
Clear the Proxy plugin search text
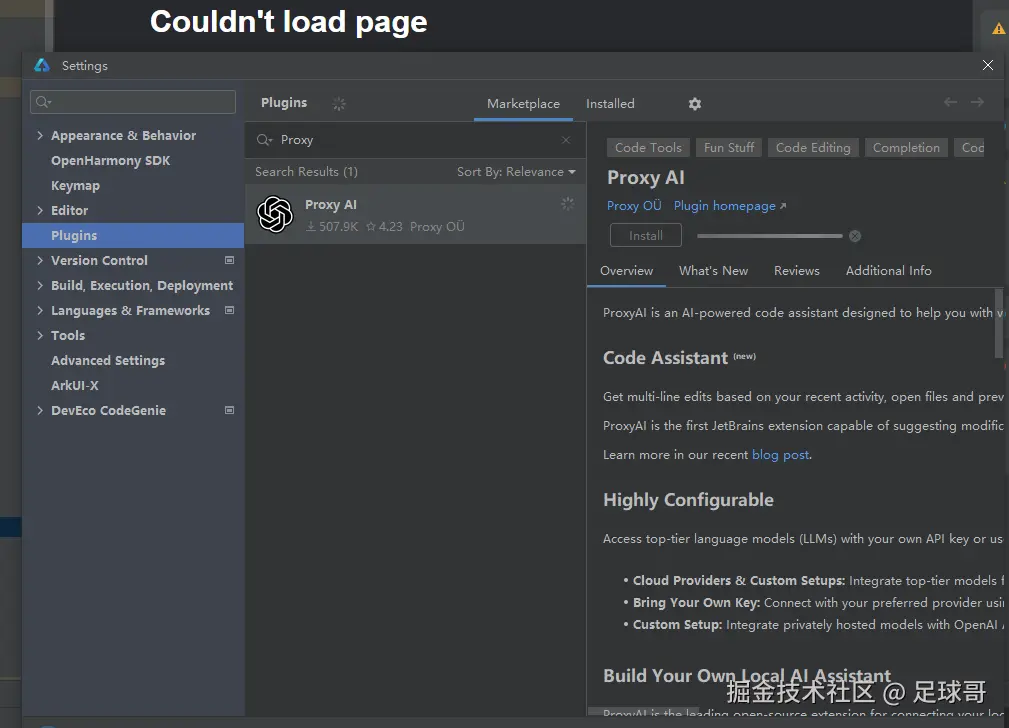click(x=566, y=140)
